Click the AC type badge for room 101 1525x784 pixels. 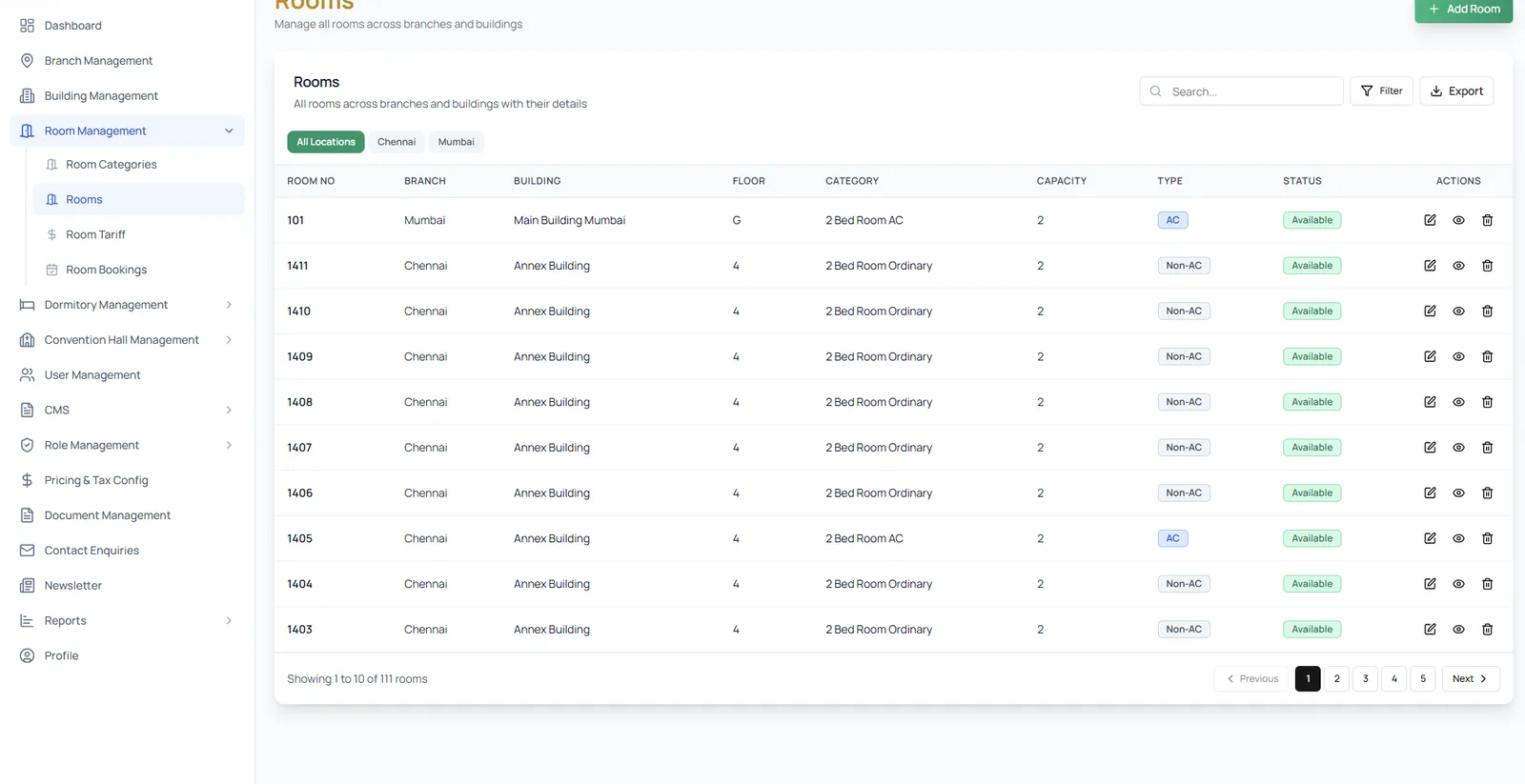1172,220
